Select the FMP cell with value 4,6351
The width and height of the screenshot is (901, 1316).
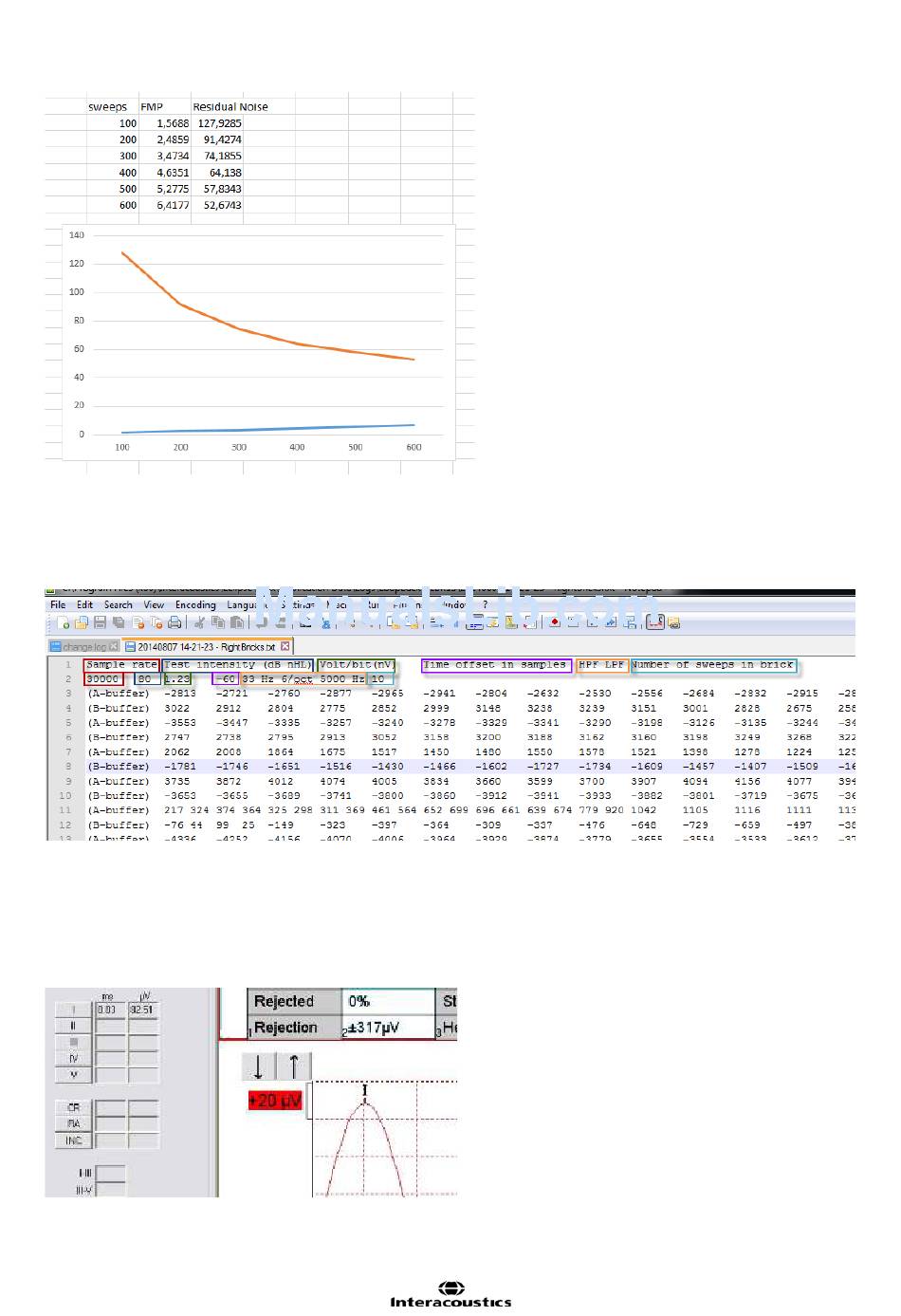(x=165, y=173)
